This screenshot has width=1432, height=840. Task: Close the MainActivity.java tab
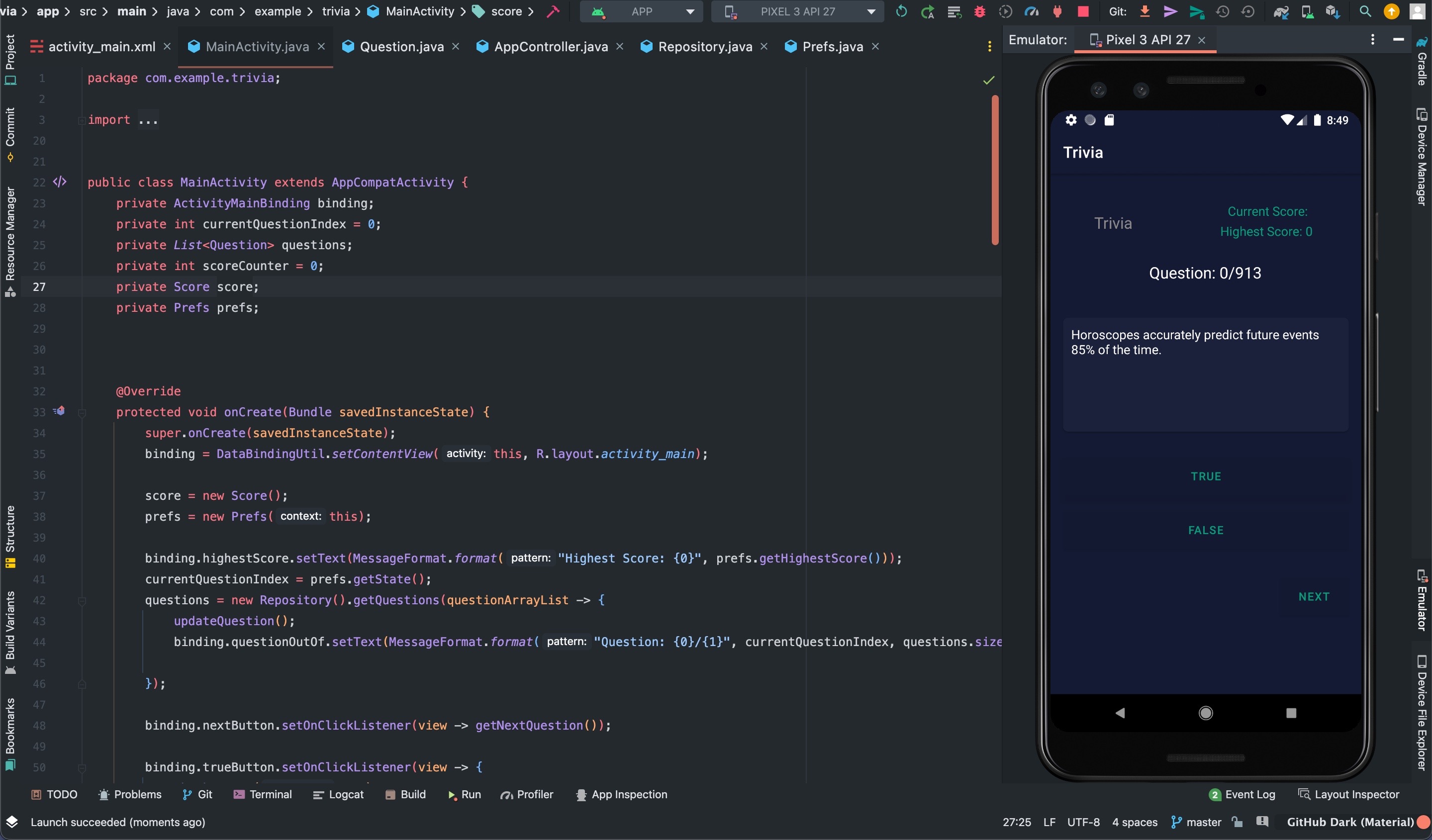point(322,46)
